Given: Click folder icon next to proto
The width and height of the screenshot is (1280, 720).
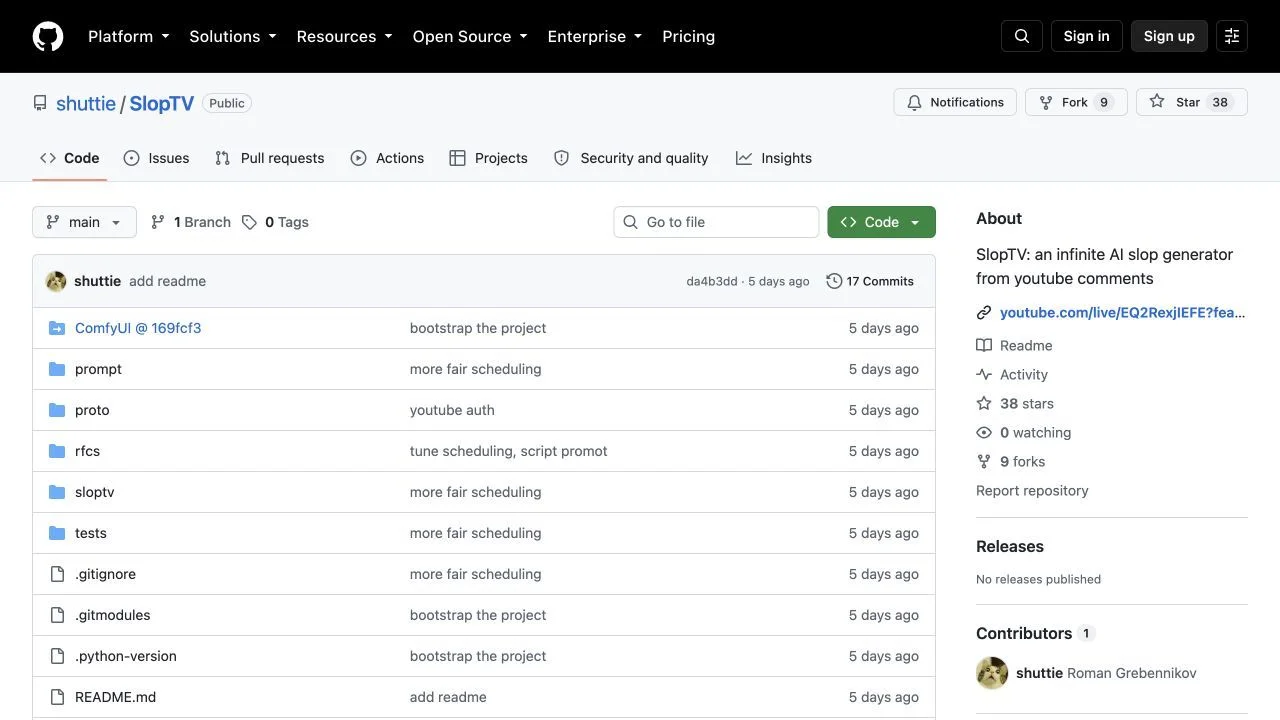Looking at the screenshot, I should (x=57, y=410).
